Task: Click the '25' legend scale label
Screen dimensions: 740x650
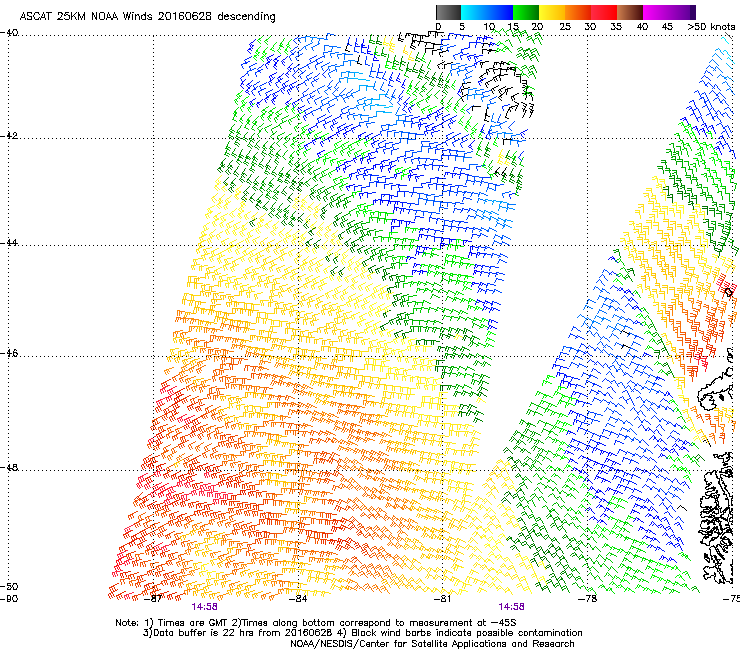Action: coord(565,27)
